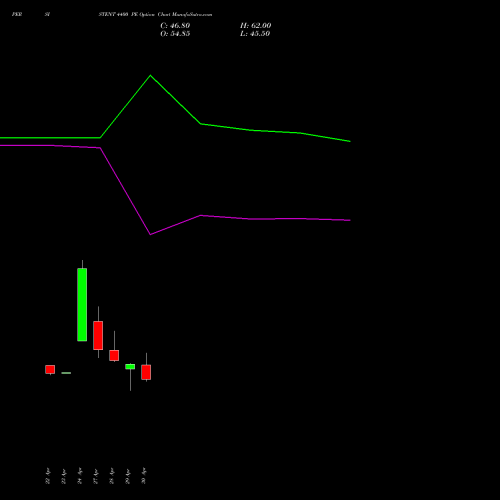Click the high value H: 62.00
500x500 pixels.
[x=256, y=26]
